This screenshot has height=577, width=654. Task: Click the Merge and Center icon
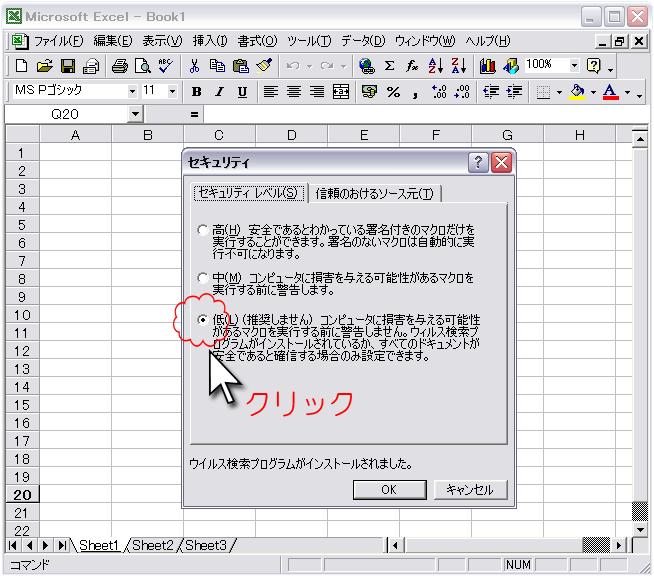pos(341,92)
